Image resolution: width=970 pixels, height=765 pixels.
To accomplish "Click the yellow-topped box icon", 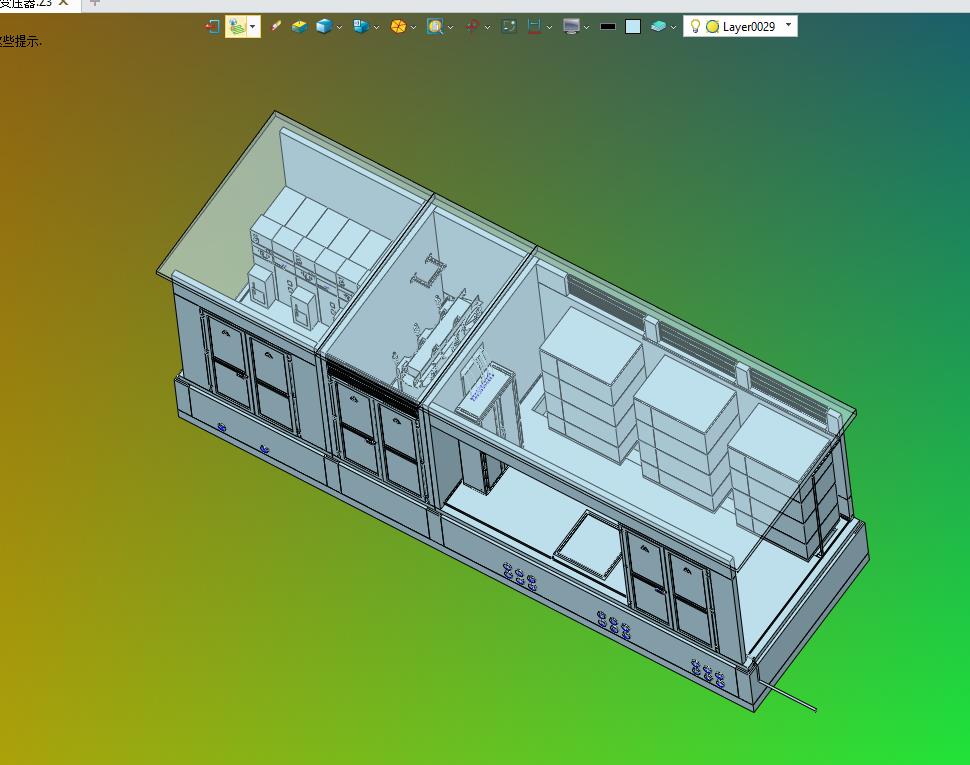I will click(299, 27).
